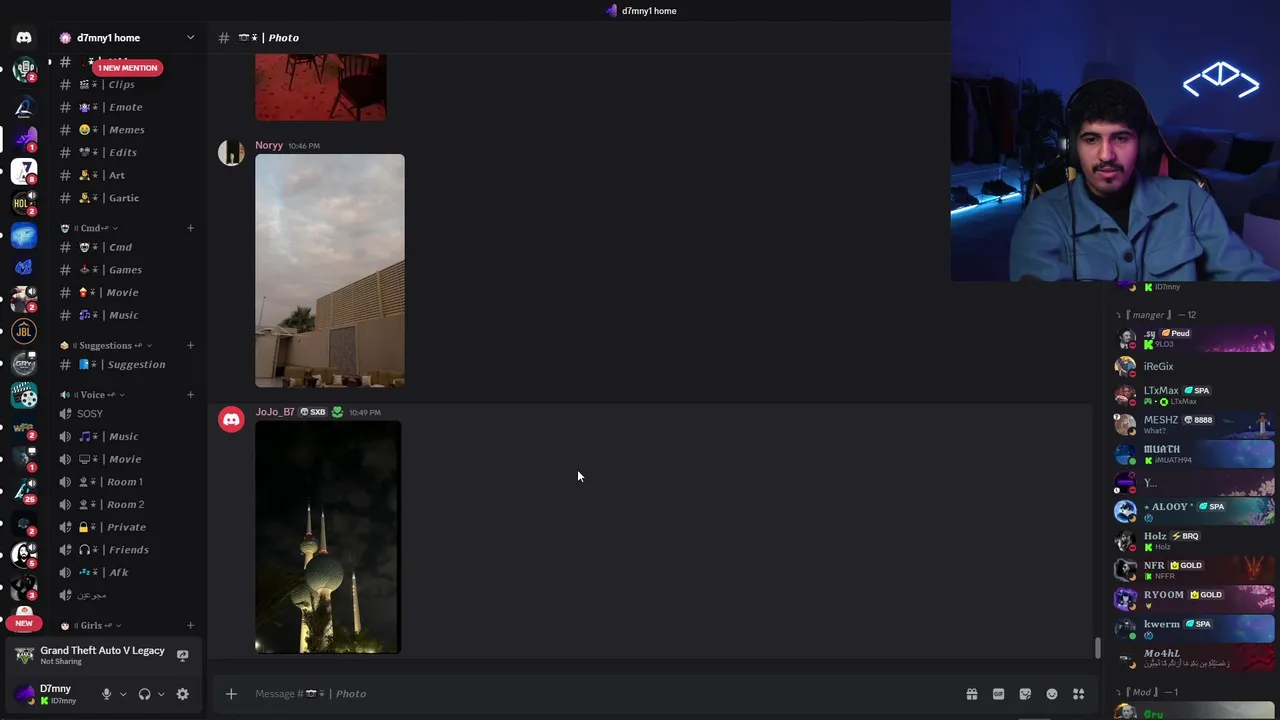Click the message input field
This screenshot has height=720, width=1280.
600,694
